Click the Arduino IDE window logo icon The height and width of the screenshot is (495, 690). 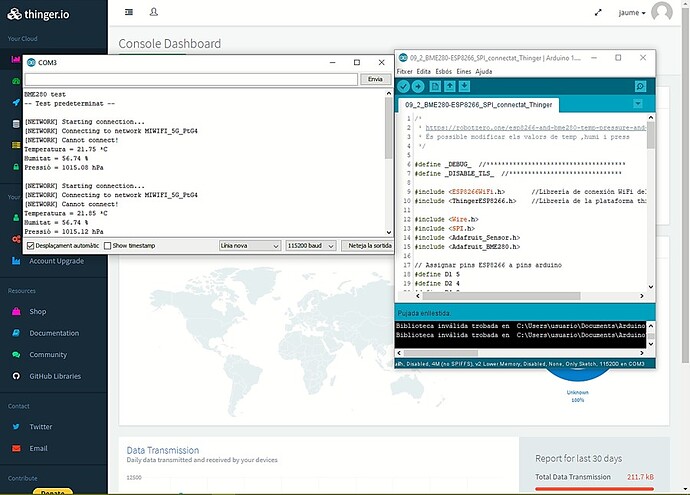click(x=403, y=58)
